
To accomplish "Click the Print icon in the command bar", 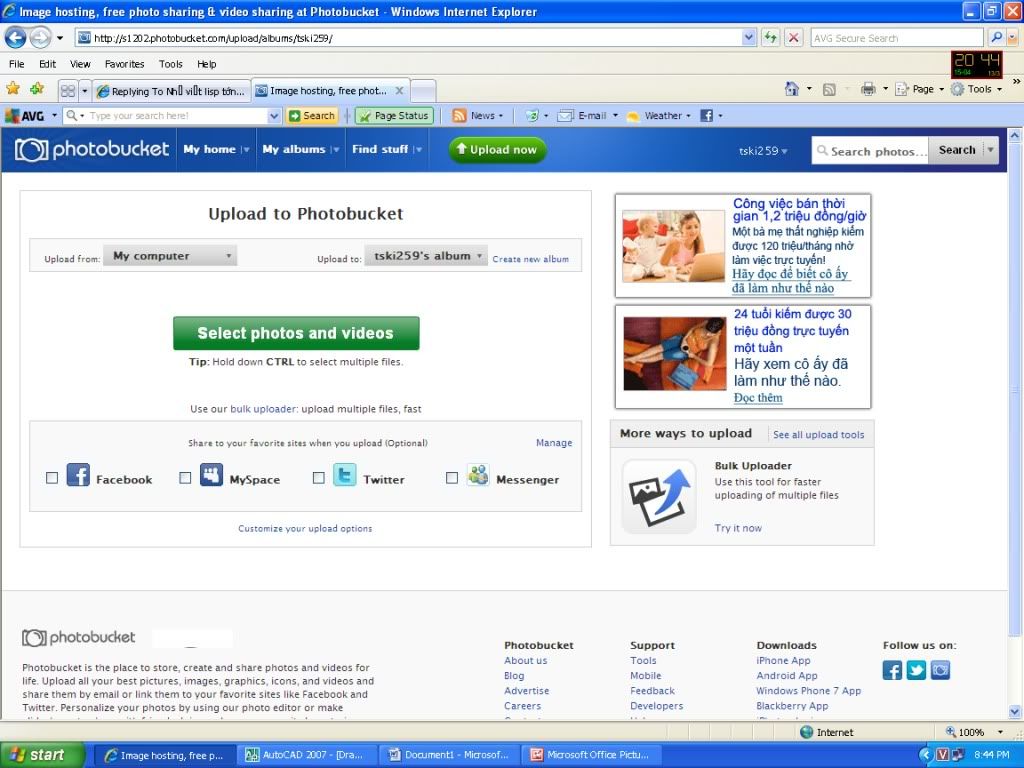I will (868, 89).
